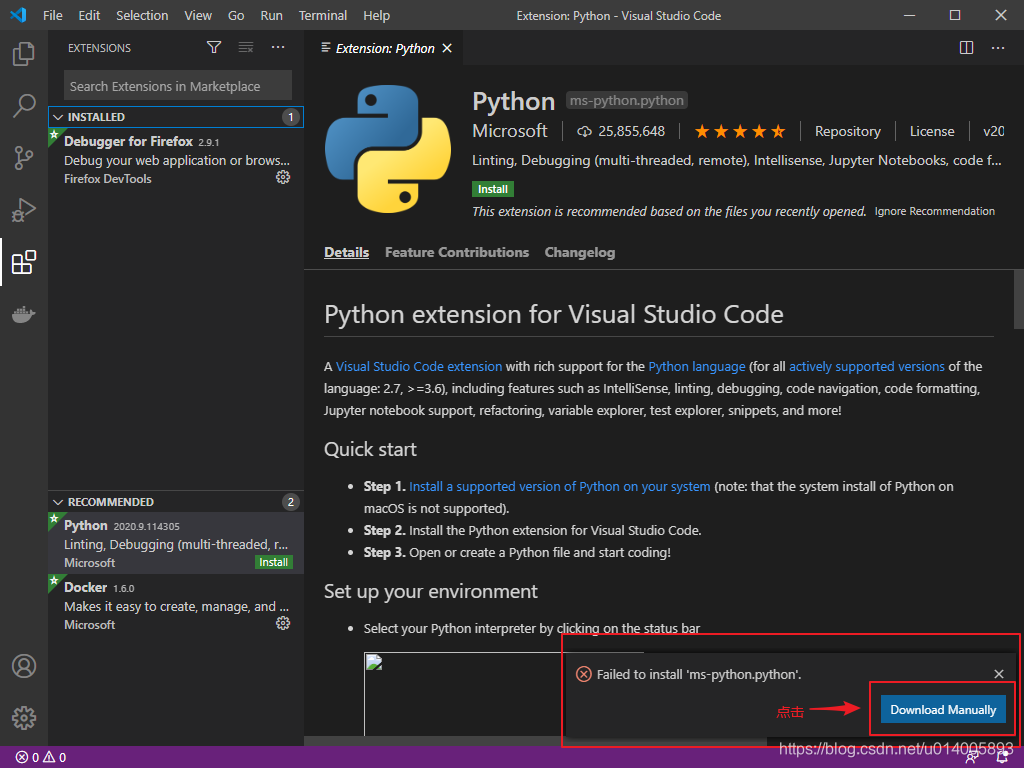Viewport: 1024px width, 768px height.
Task: Open the Selection menu
Action: tap(142, 15)
